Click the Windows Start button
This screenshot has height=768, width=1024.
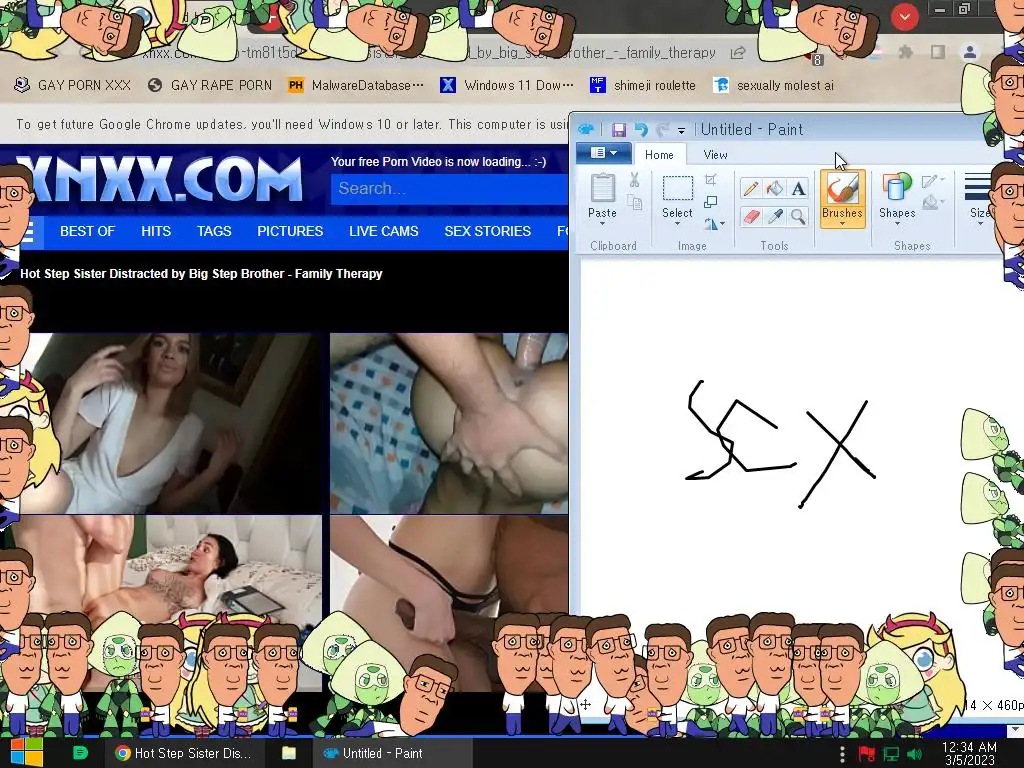pos(27,752)
